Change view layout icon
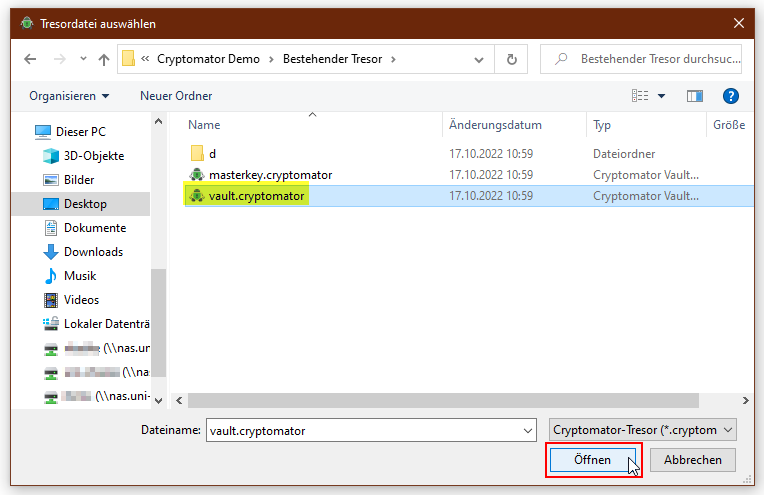This screenshot has width=764, height=495. tap(640, 96)
